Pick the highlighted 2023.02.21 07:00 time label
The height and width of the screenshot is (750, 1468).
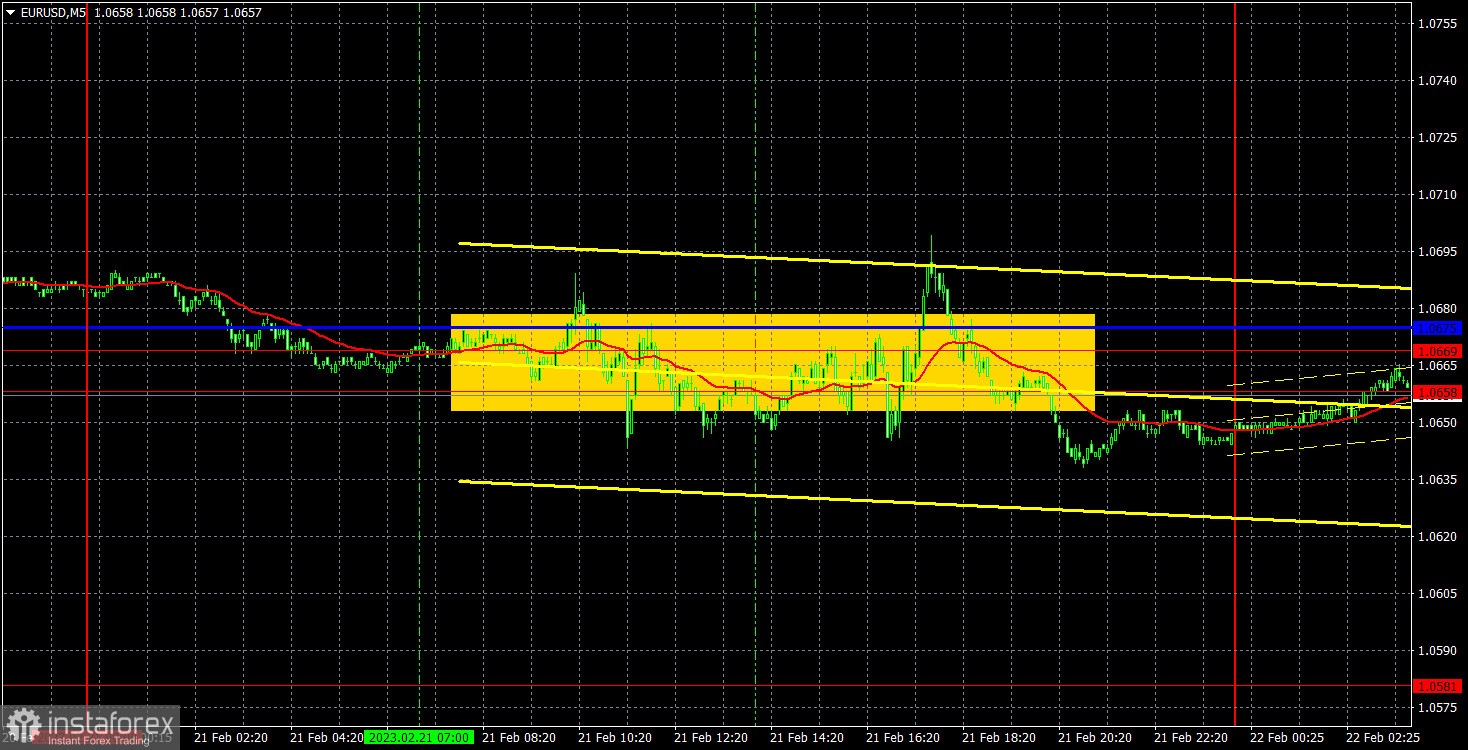click(x=418, y=737)
